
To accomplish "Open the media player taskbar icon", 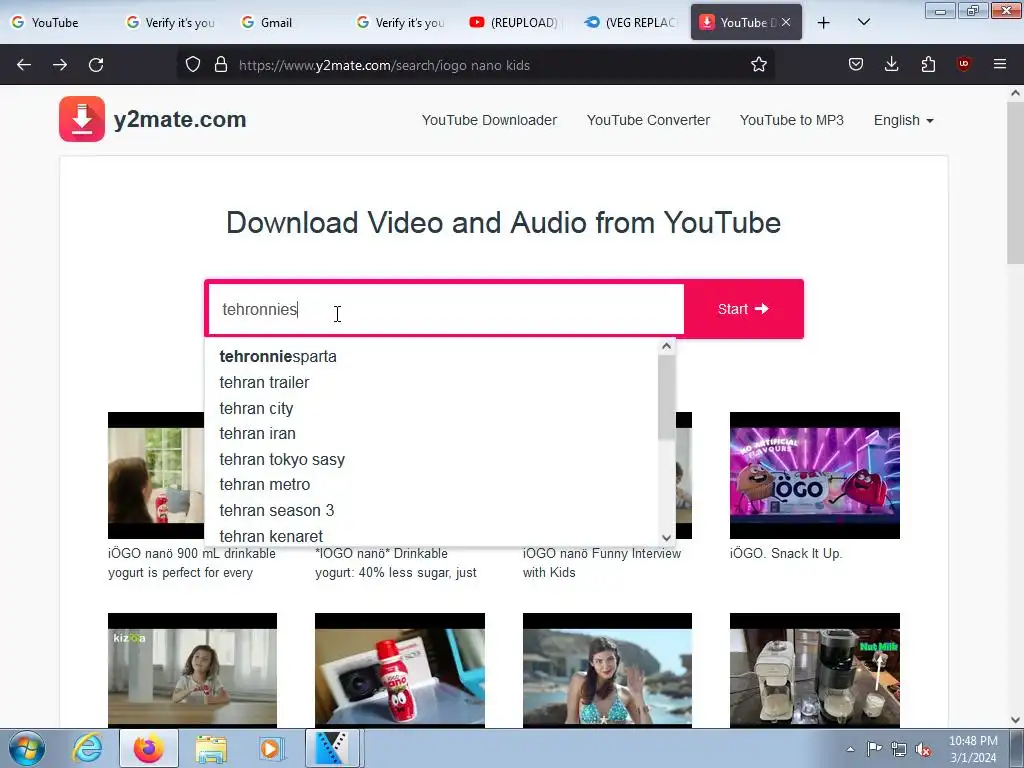I will [270, 748].
